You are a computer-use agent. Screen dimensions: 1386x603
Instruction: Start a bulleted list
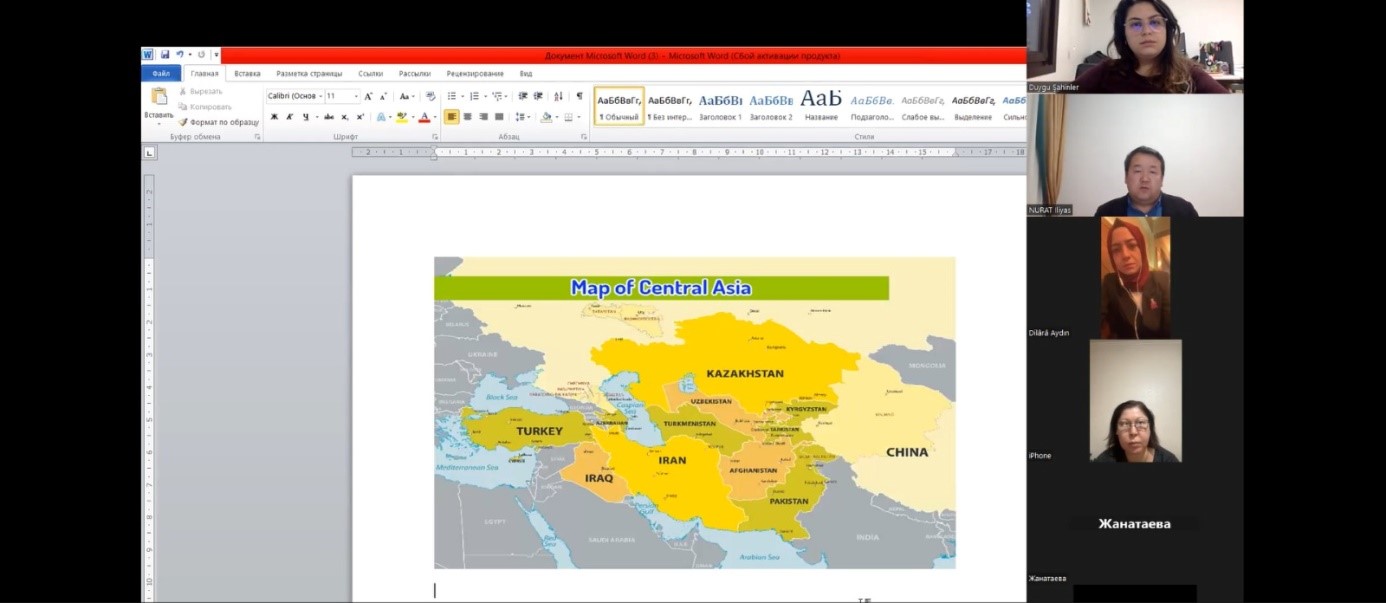pos(452,96)
